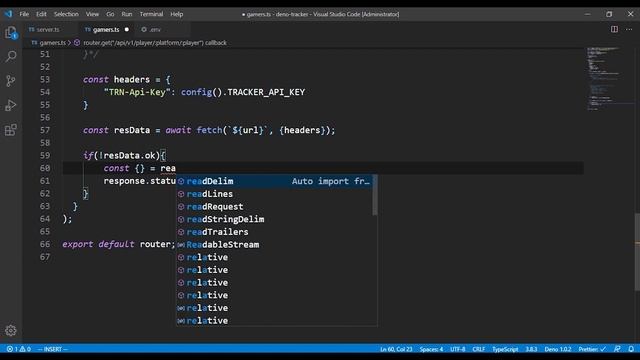Screen dimensions: 640x360
Task: Select readLines suggestion
Action: pyautogui.click(x=274, y=194)
